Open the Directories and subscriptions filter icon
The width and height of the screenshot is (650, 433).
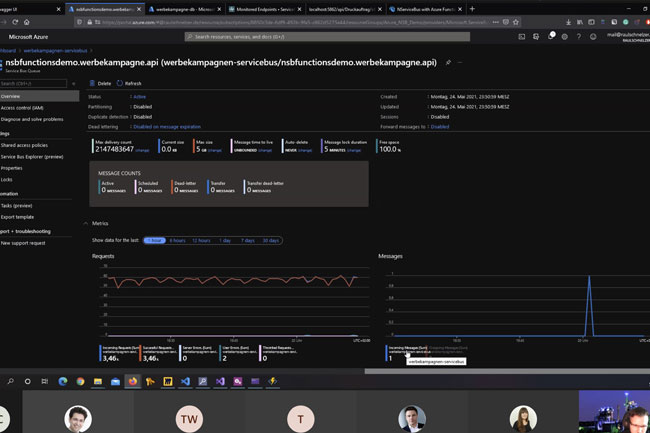(x=536, y=37)
